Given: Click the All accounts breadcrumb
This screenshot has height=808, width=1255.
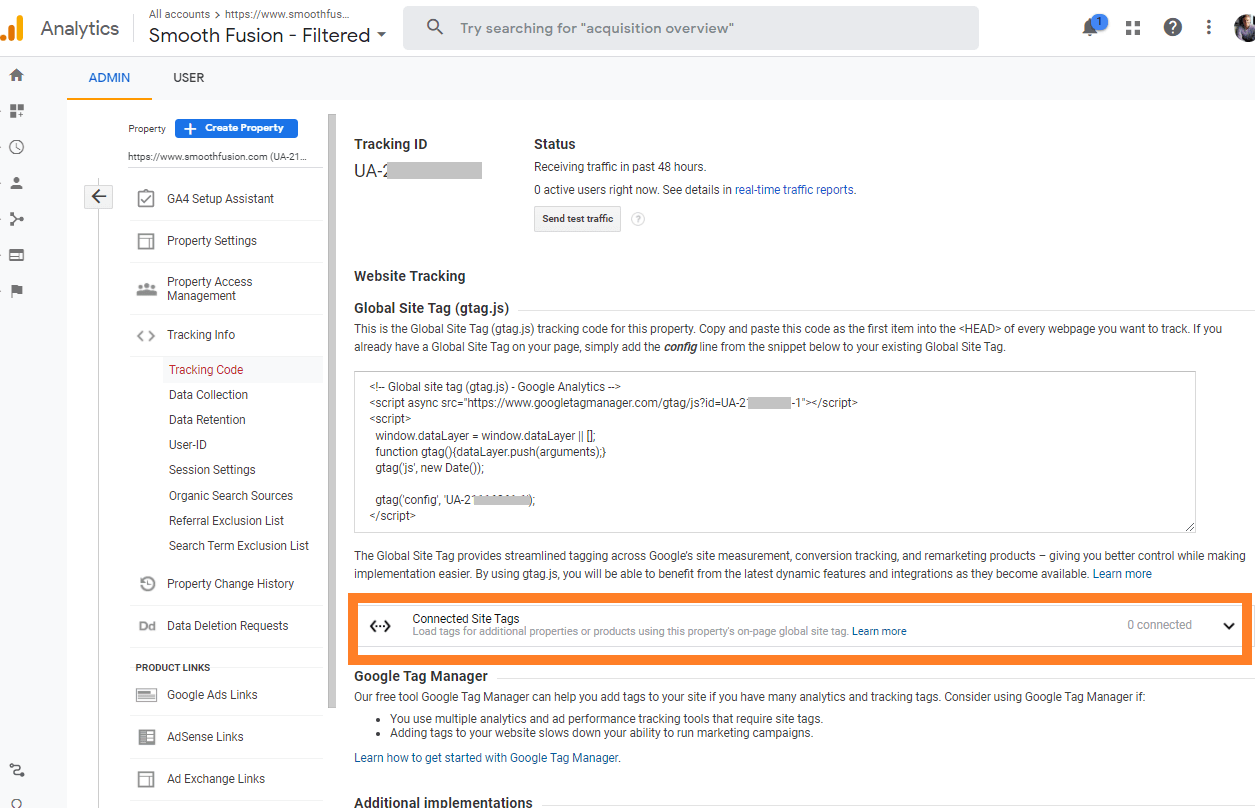Looking at the screenshot, I should pos(179,14).
